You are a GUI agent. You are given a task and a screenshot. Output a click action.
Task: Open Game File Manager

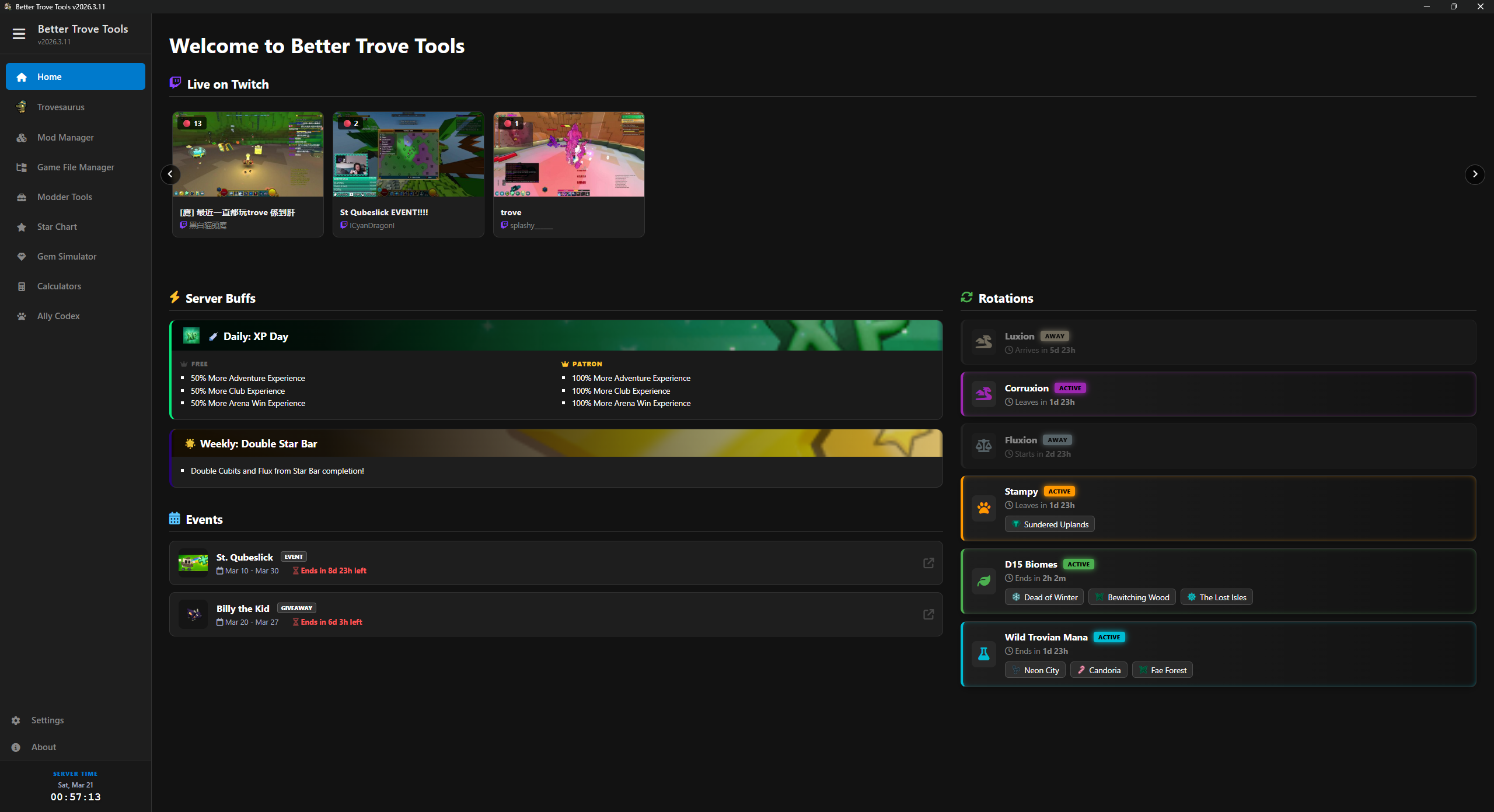point(75,167)
